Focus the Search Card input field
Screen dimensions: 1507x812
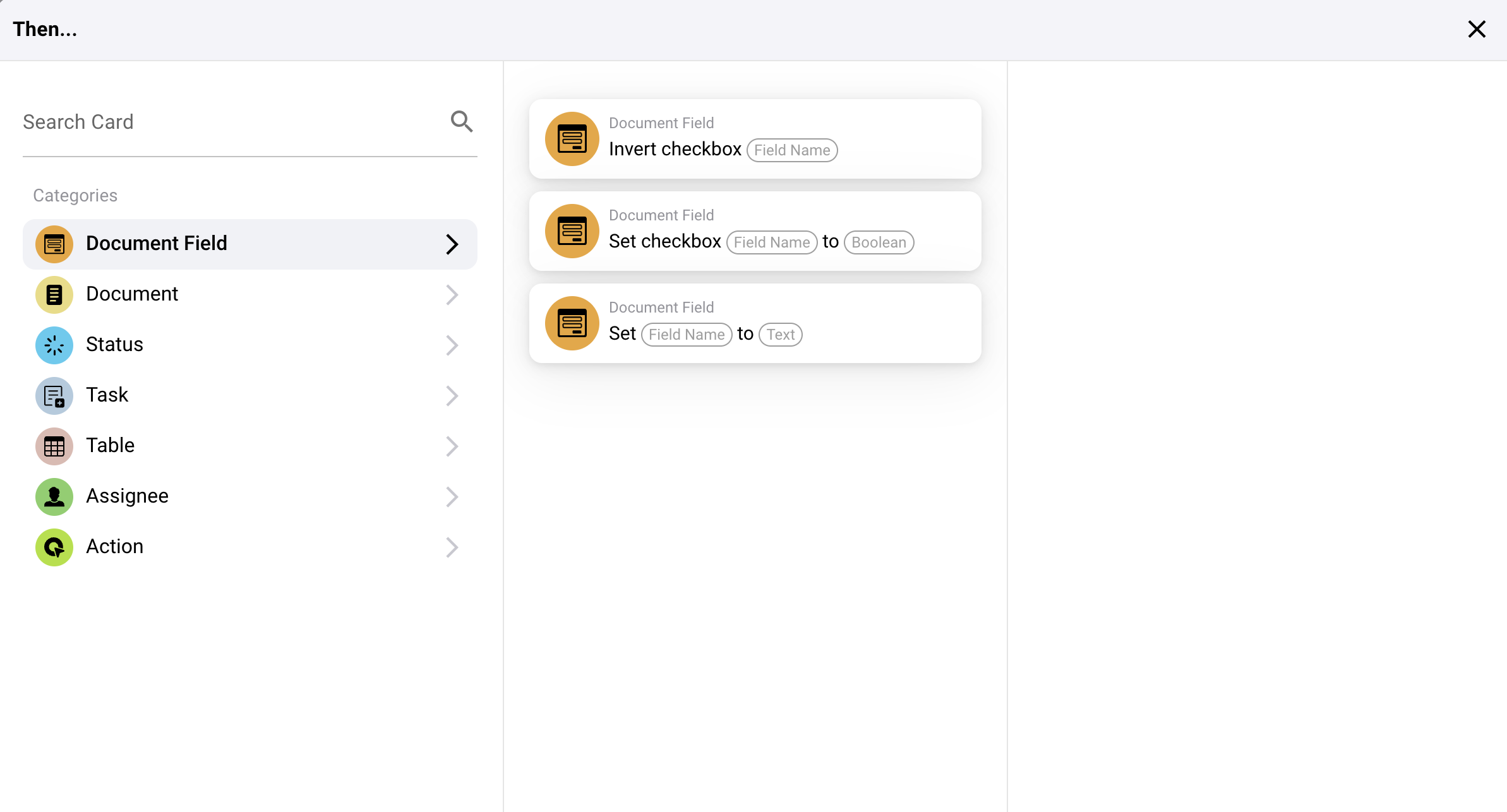click(x=227, y=122)
